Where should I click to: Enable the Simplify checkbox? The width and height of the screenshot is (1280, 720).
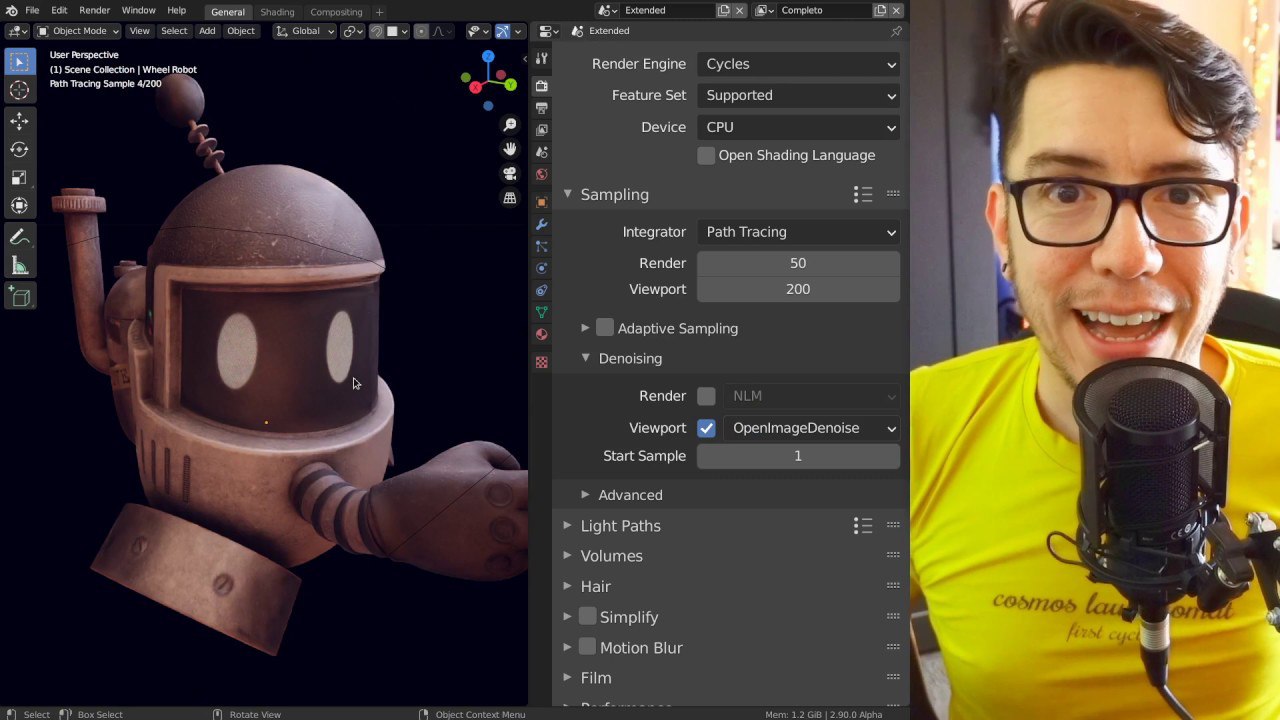click(x=588, y=616)
